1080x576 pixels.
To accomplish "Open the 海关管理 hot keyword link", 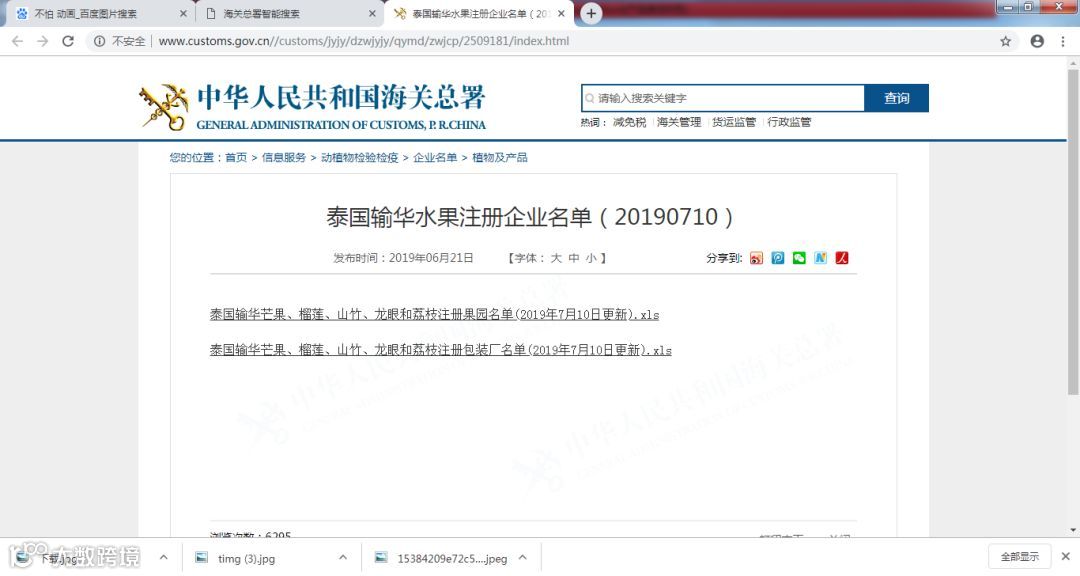I will click(x=678, y=122).
